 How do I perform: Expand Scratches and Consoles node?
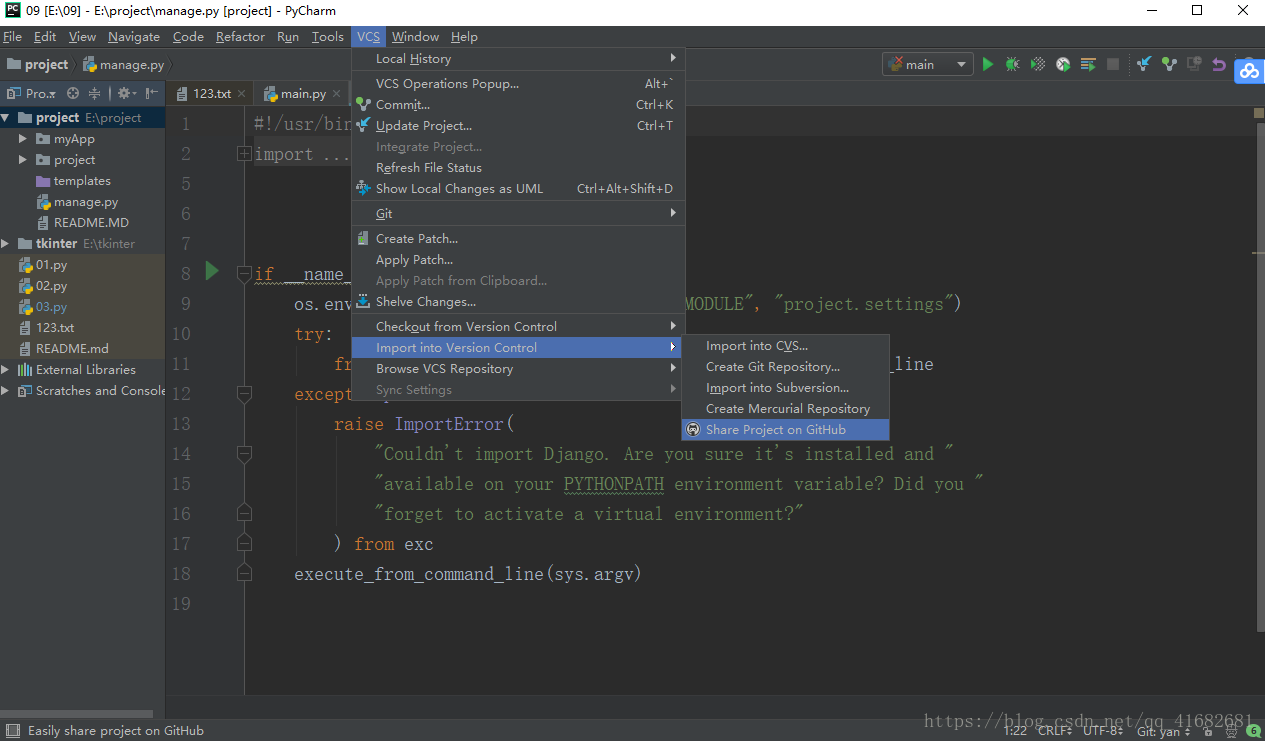(x=6, y=391)
